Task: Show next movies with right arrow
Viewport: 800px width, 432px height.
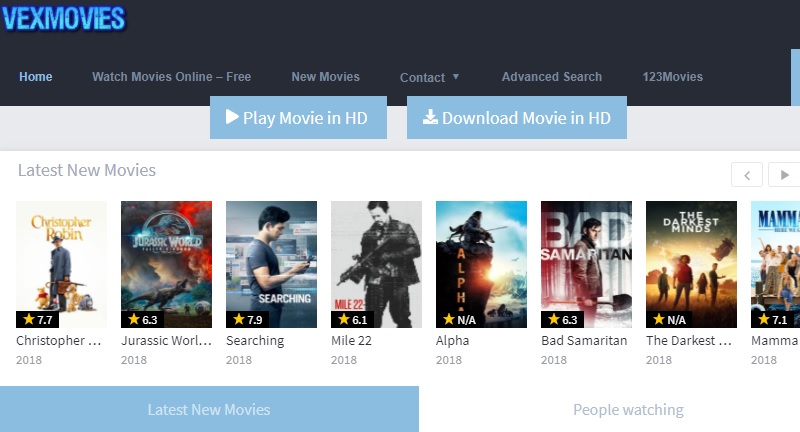Action: coord(784,175)
